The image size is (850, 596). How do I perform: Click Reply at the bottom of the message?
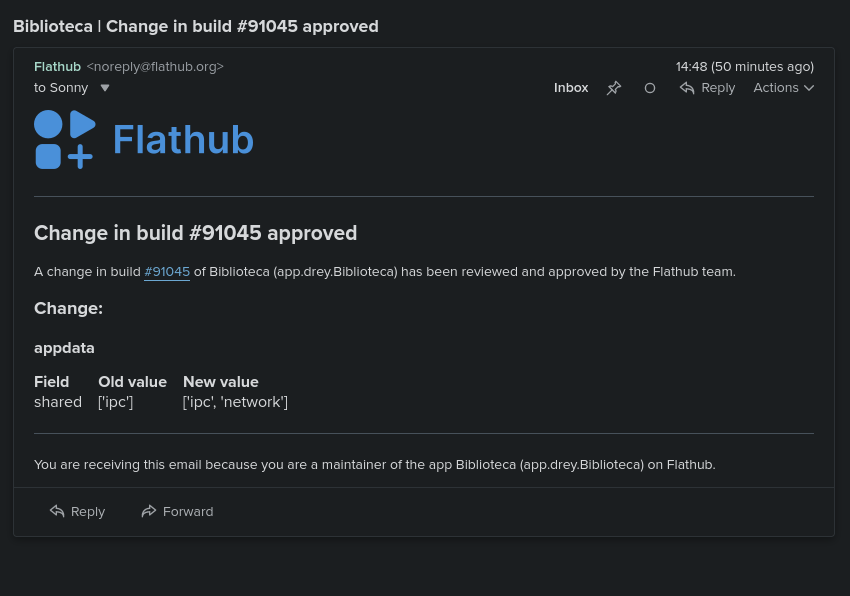click(77, 511)
